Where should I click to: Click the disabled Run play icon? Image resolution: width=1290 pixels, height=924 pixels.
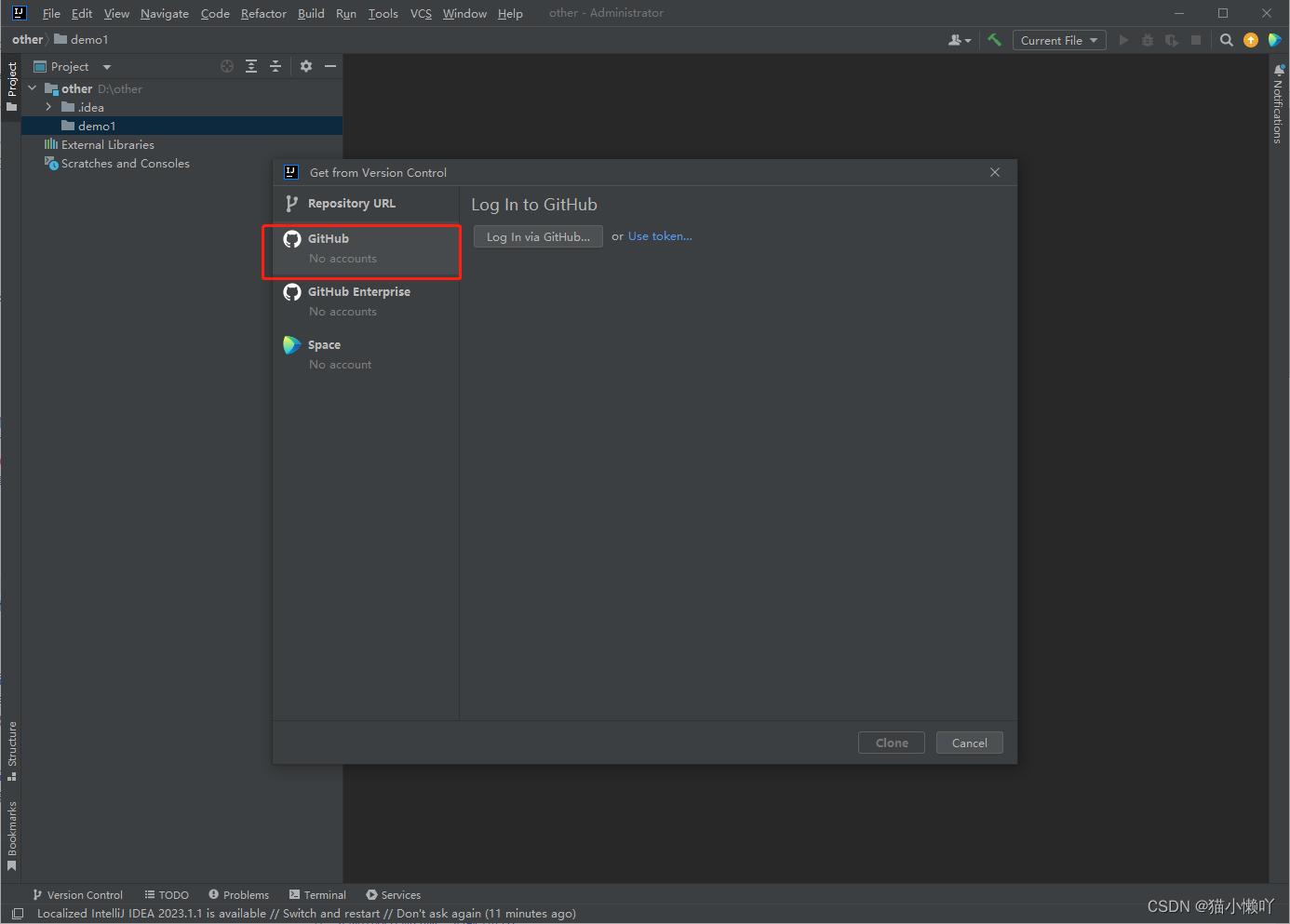pyautogui.click(x=1123, y=40)
